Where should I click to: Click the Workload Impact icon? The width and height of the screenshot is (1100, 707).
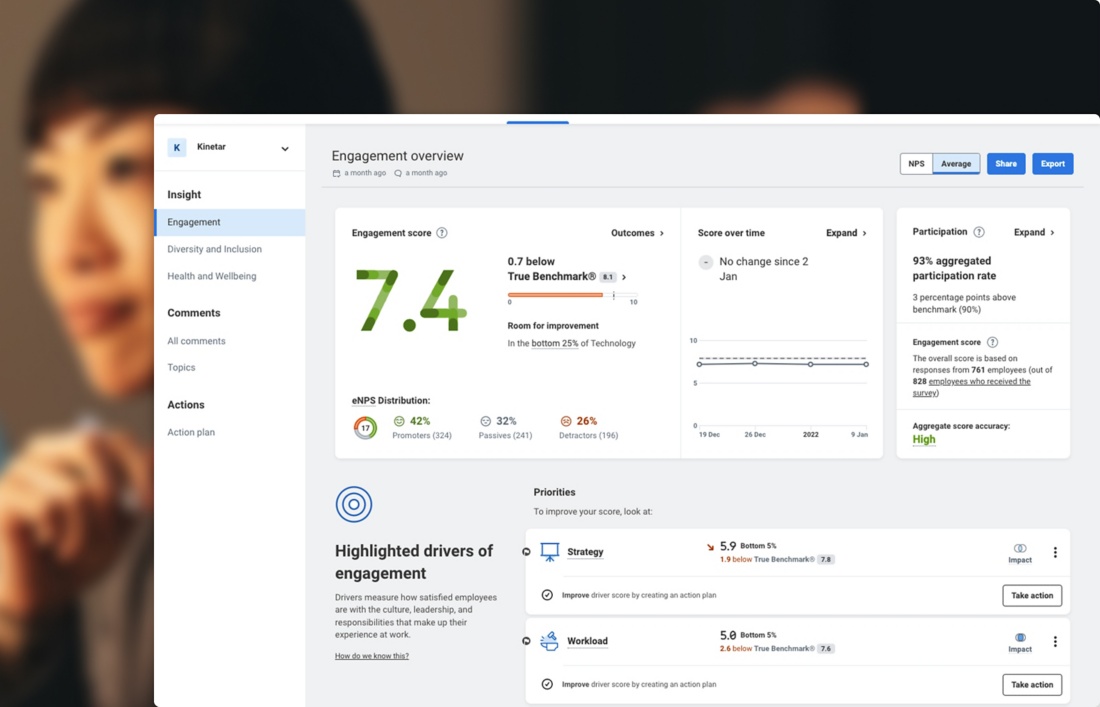coord(1020,638)
